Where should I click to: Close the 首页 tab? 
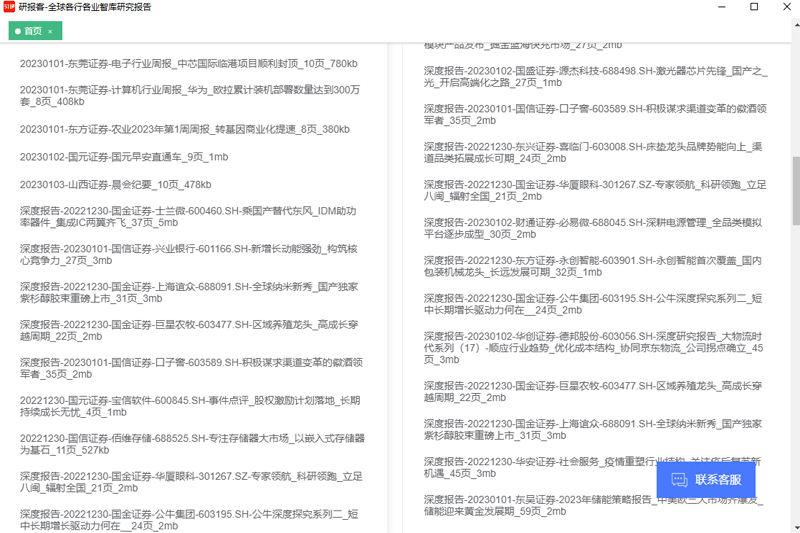click(x=50, y=31)
